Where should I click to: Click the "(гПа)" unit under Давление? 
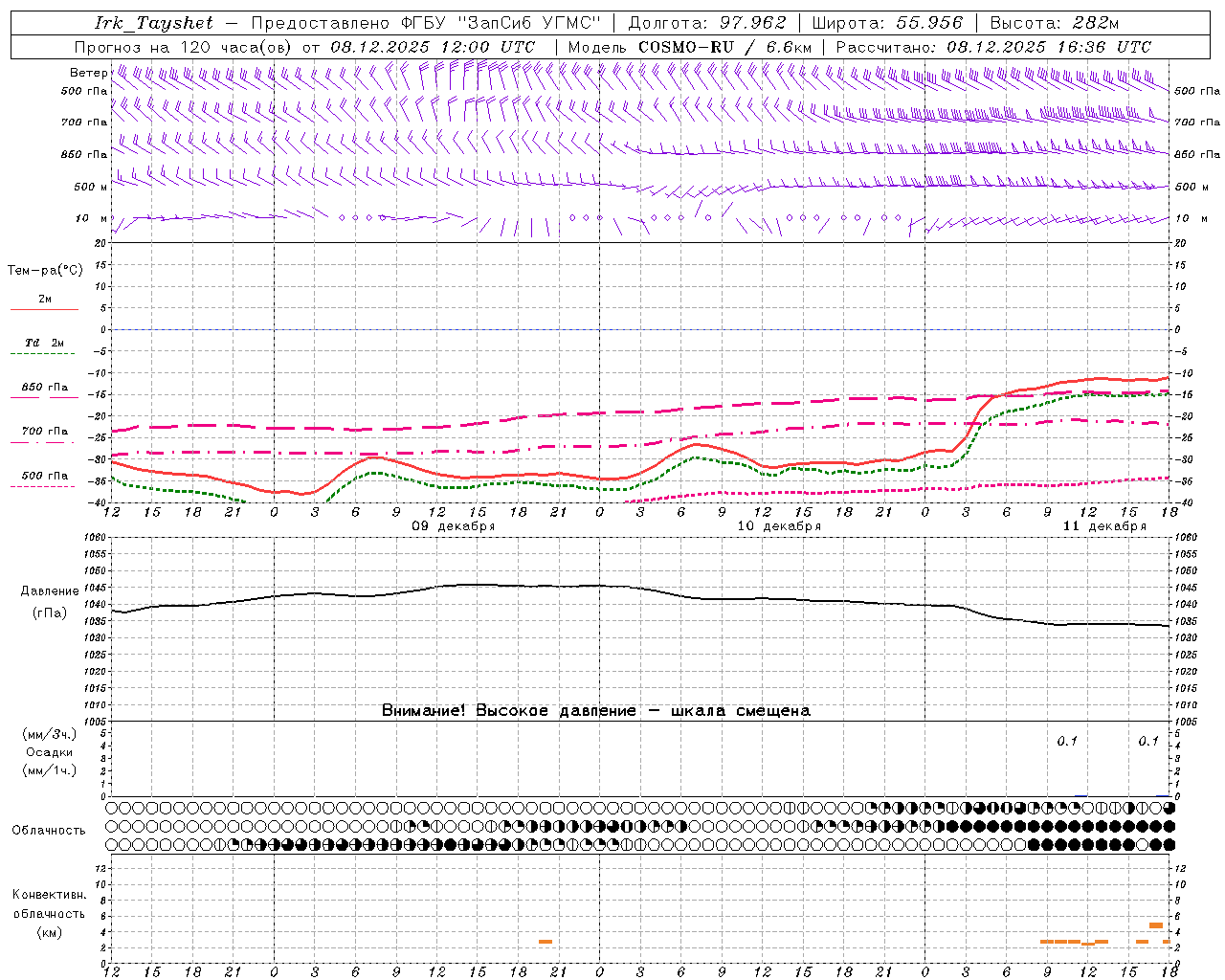[x=50, y=613]
